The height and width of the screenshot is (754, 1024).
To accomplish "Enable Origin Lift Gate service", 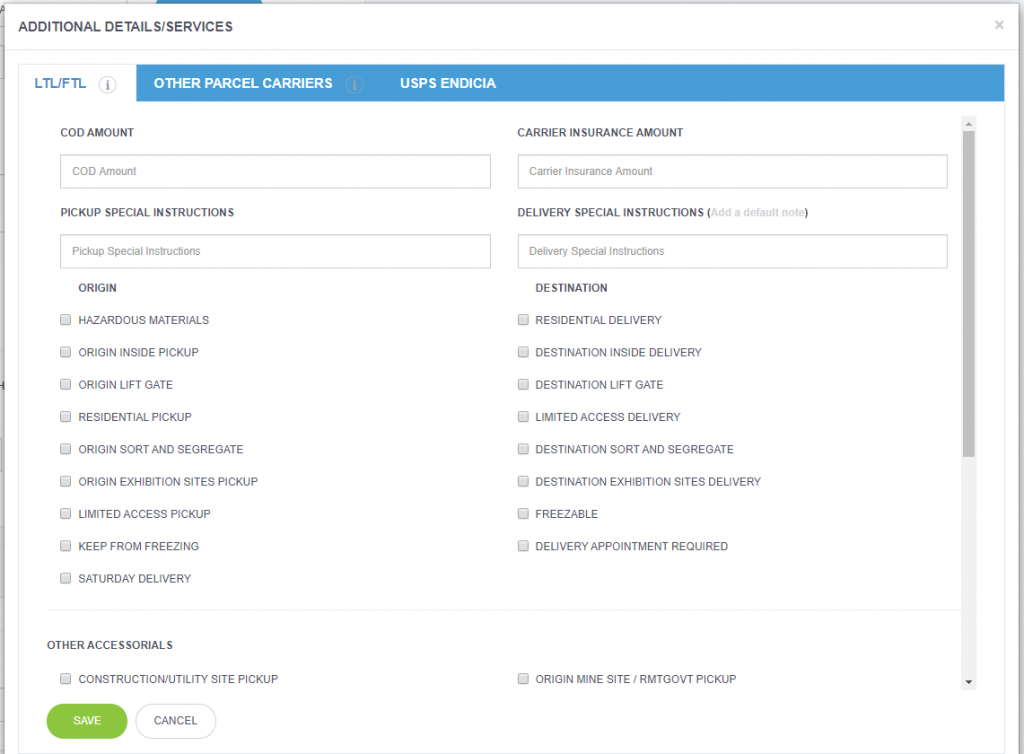I will [65, 384].
